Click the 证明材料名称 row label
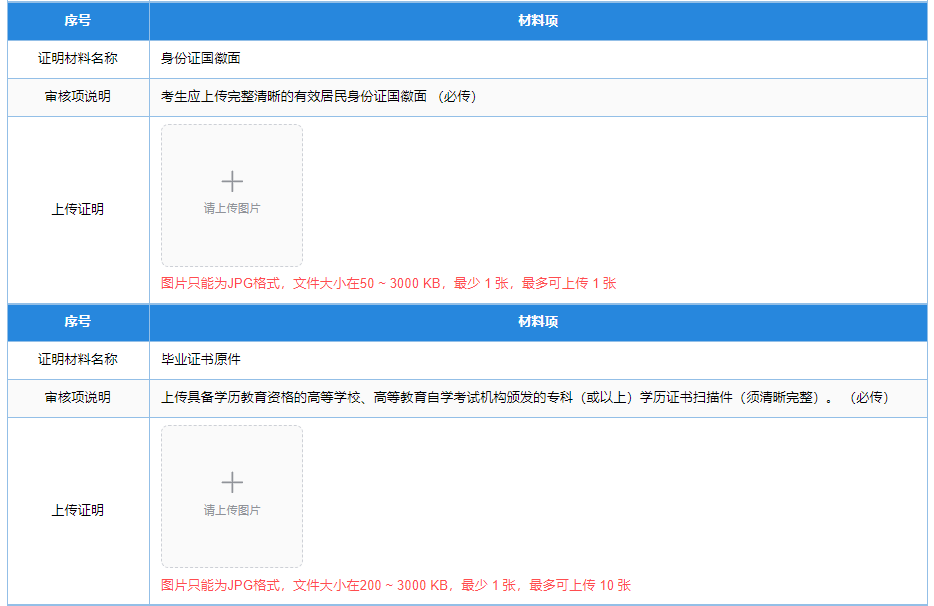This screenshot has width=934, height=606. 78,59
